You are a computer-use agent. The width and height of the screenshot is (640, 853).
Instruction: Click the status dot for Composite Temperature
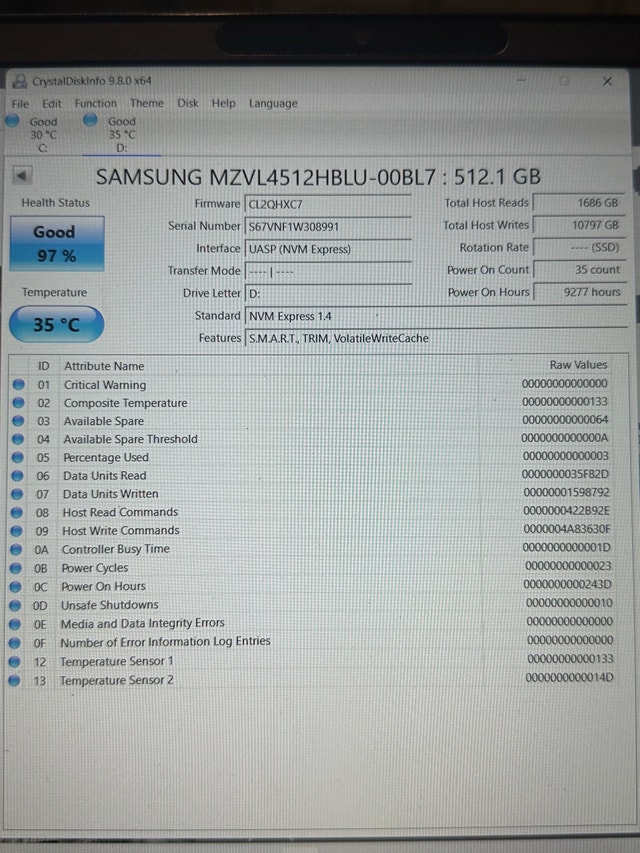(x=19, y=403)
